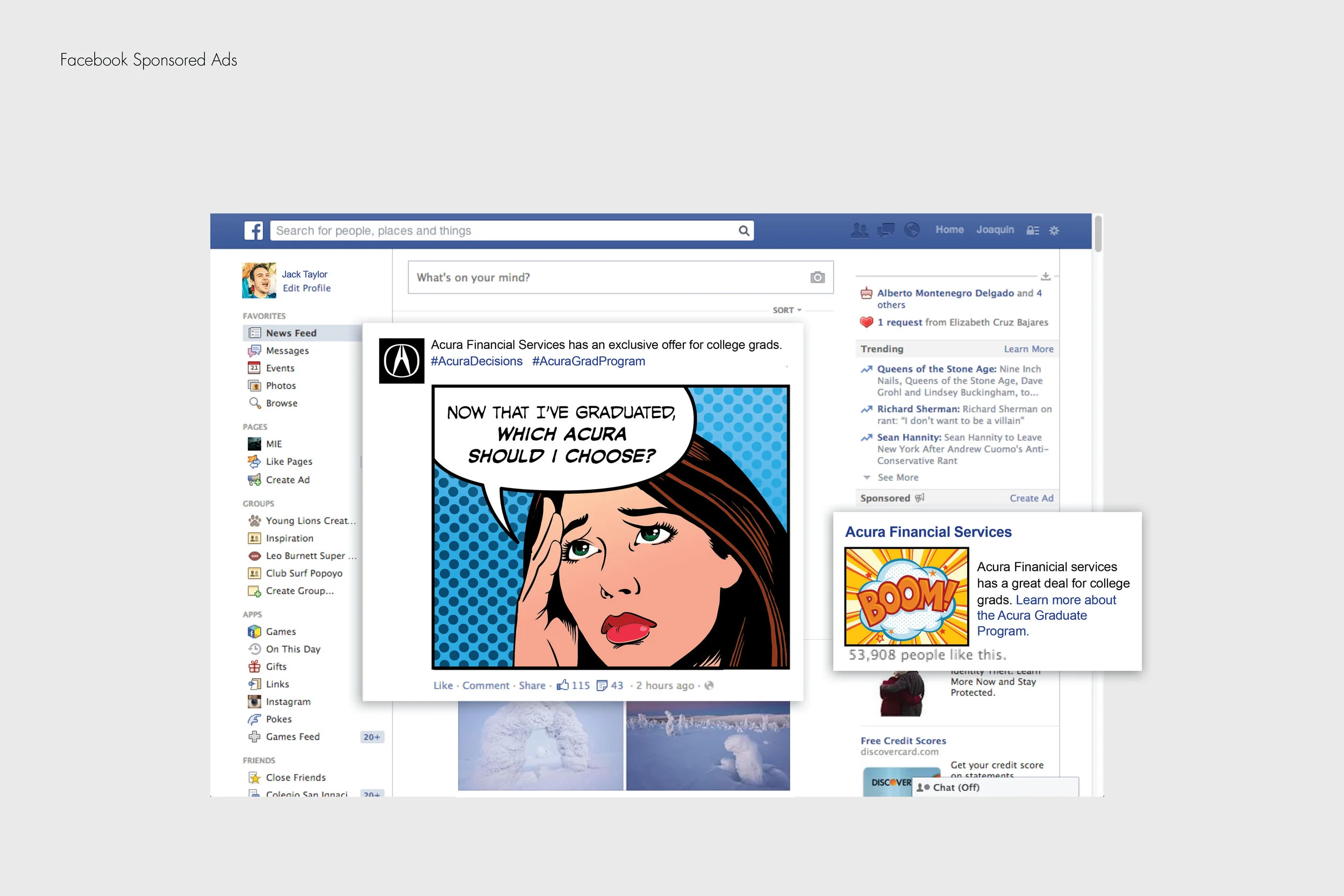Open the settings gear icon in header

click(x=1054, y=230)
